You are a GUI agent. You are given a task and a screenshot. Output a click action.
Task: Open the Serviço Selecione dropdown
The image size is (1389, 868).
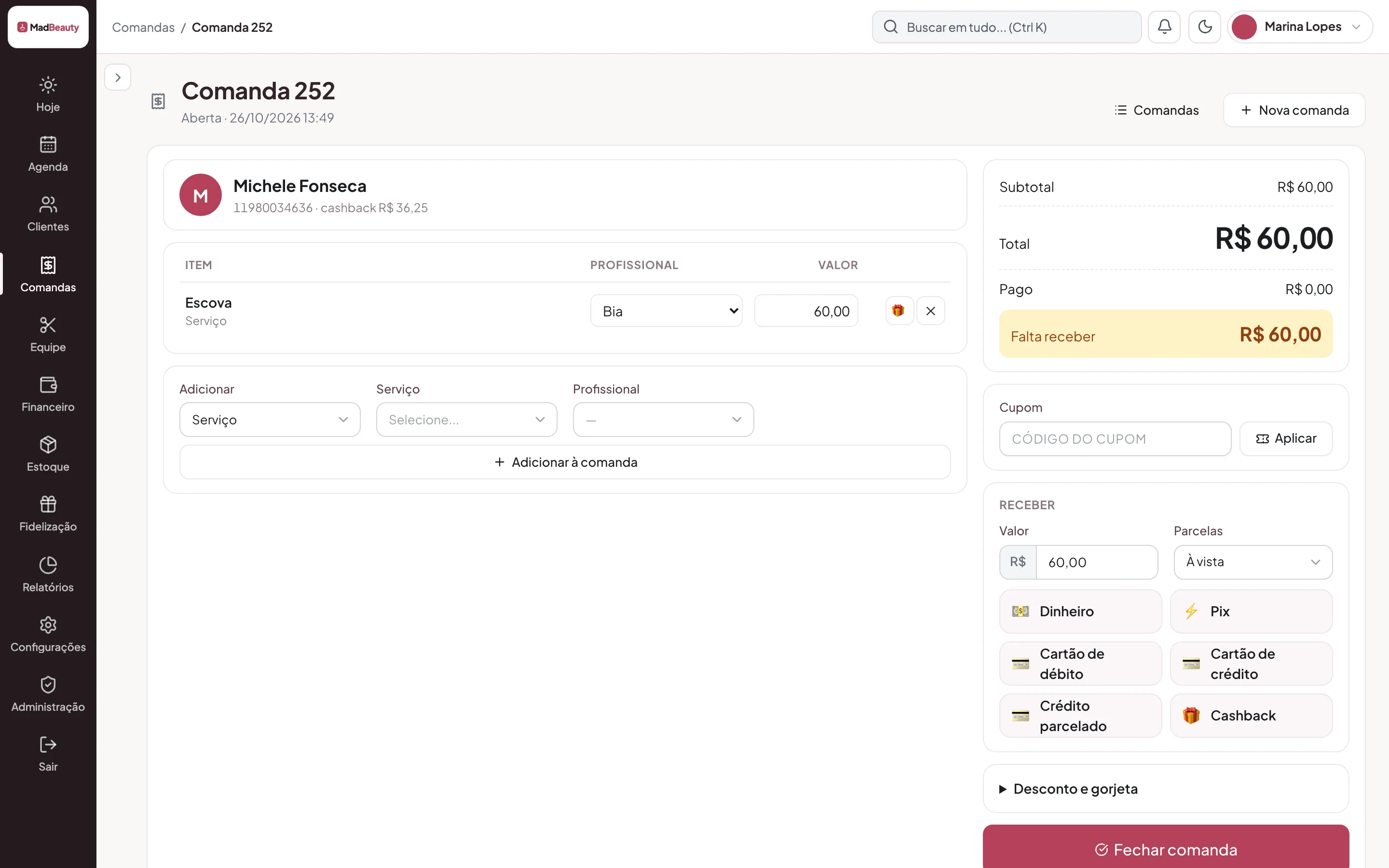[467, 420]
